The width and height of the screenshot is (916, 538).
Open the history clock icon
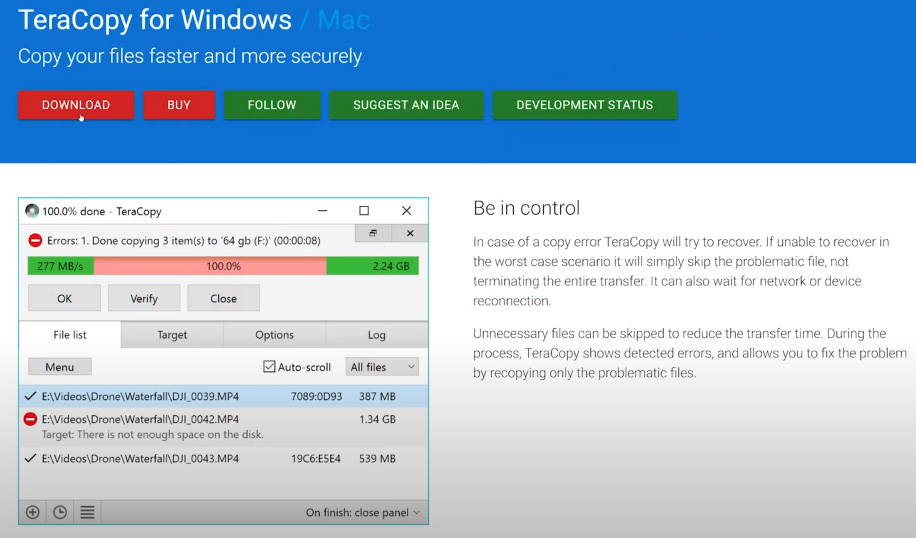[60, 512]
